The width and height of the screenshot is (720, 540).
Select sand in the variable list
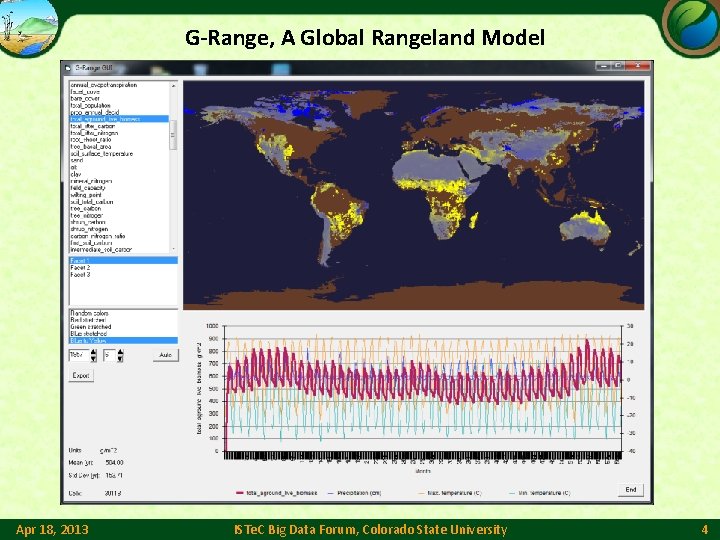click(77, 160)
